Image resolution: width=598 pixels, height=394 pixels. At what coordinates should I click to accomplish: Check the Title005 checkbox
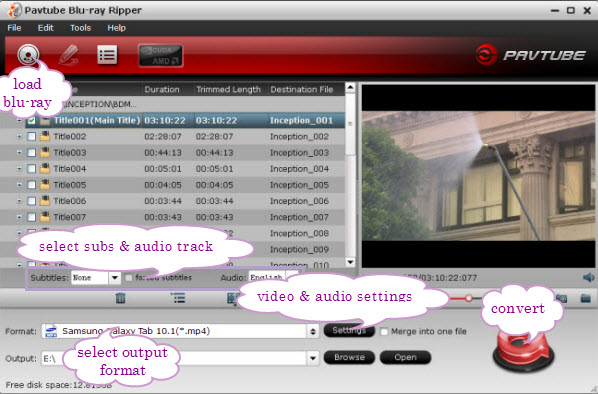[32, 185]
